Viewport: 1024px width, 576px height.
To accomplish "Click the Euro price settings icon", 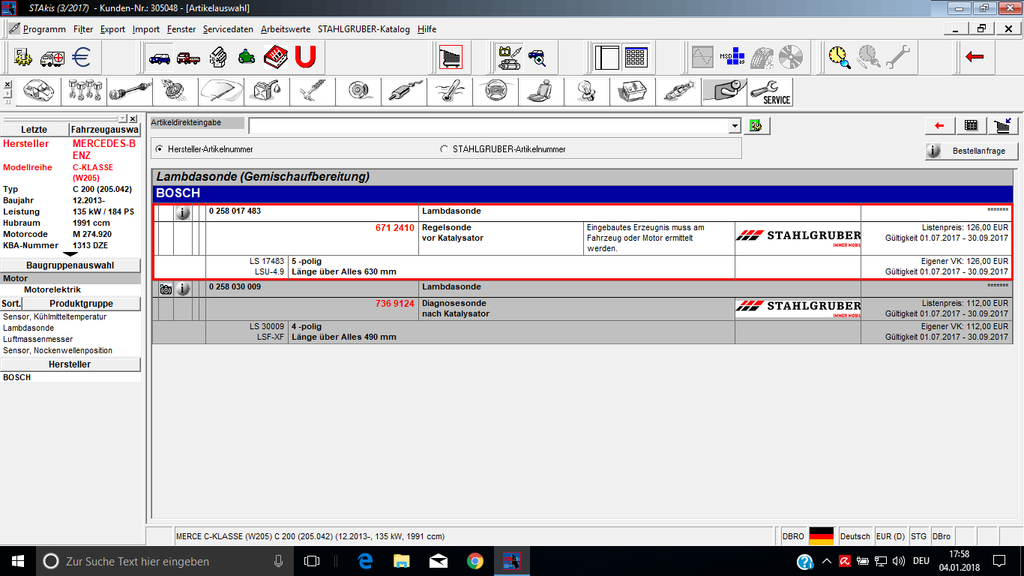I will click(81, 57).
